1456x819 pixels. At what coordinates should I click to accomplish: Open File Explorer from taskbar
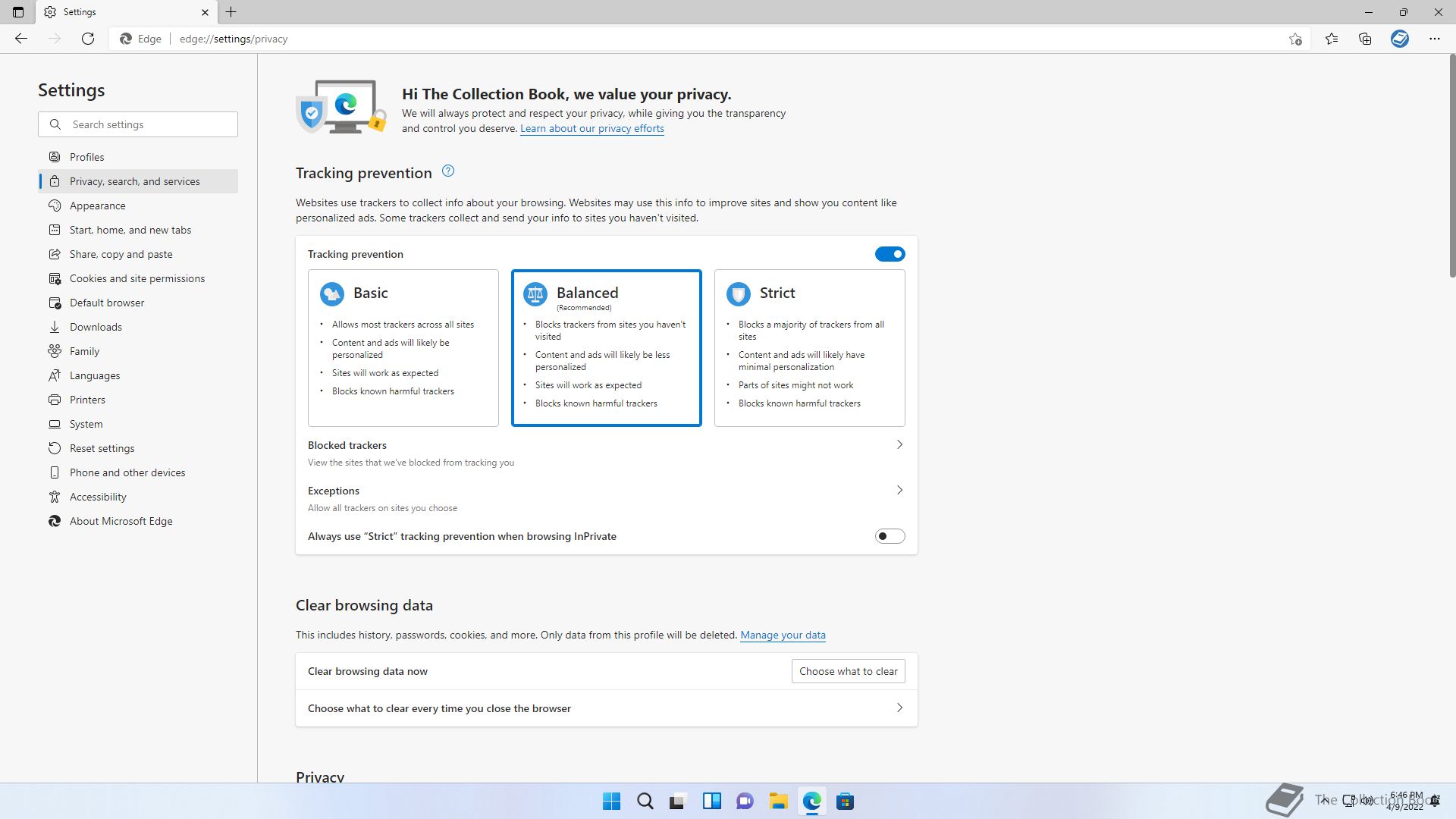click(779, 802)
